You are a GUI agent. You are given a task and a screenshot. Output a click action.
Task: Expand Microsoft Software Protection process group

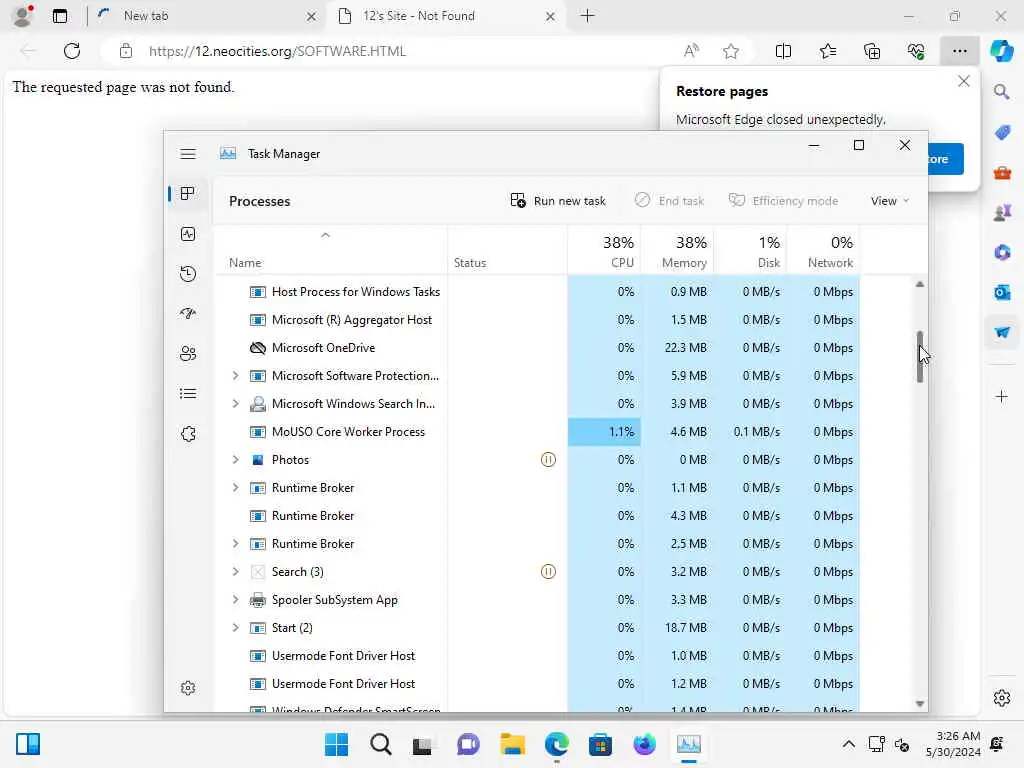pyautogui.click(x=235, y=376)
